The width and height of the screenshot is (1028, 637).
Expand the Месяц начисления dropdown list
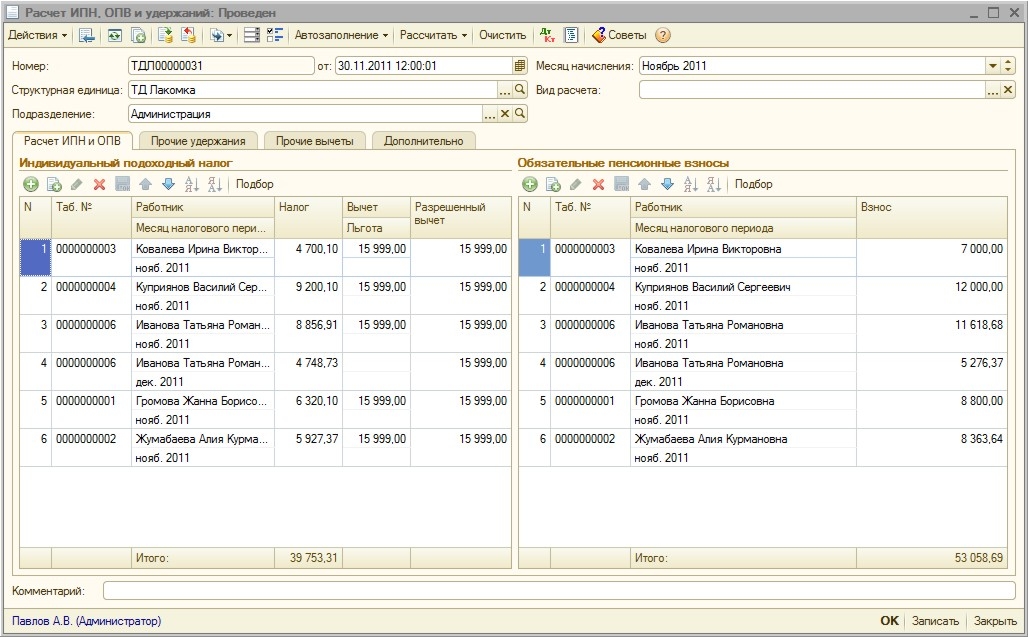(993, 66)
